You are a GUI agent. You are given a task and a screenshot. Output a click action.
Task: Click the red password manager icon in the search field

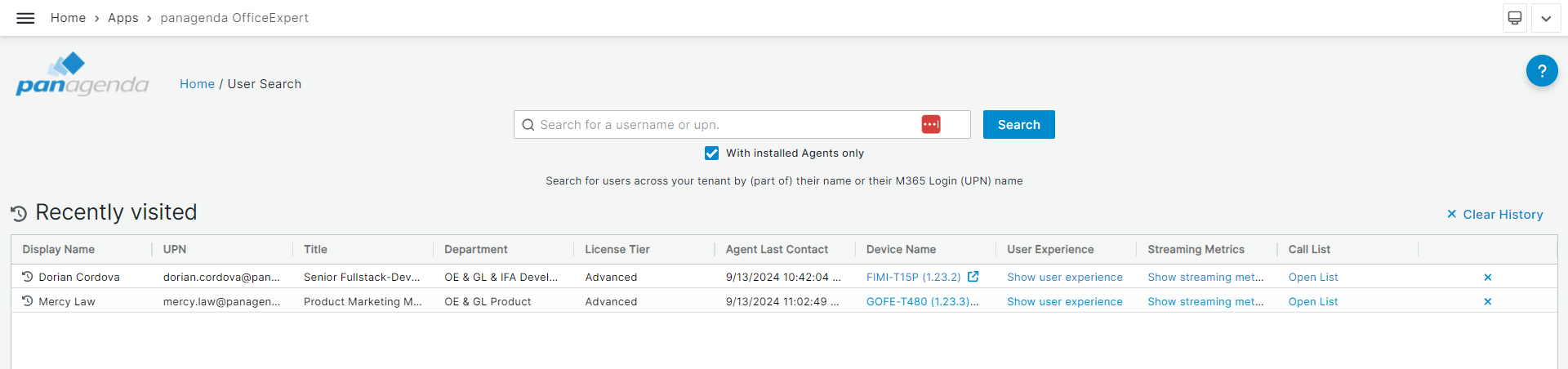tap(931, 124)
